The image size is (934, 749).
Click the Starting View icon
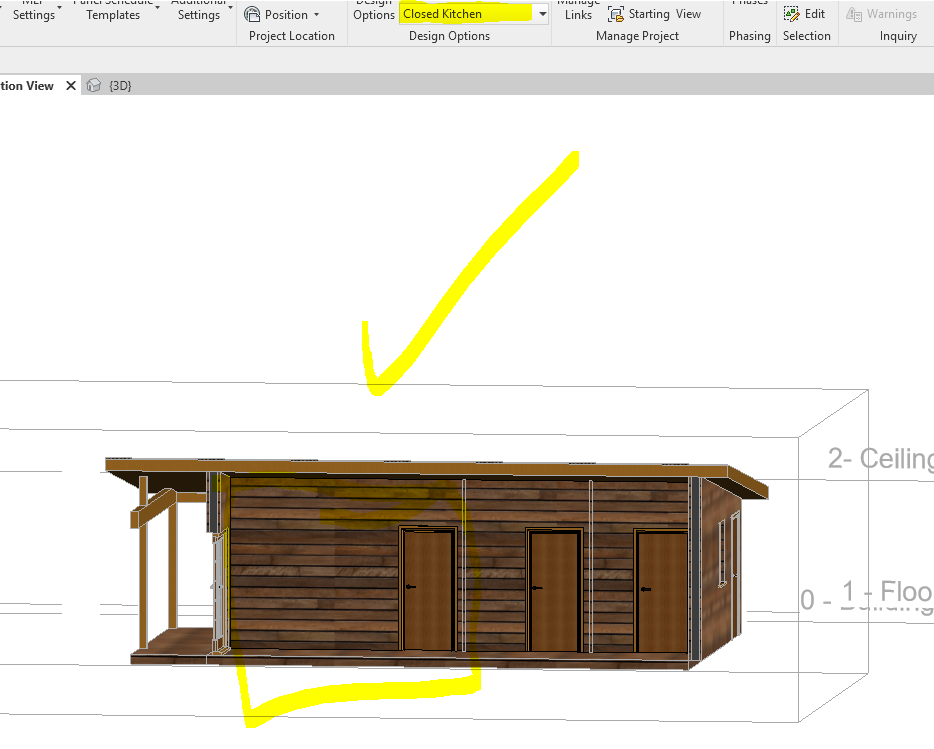click(x=615, y=14)
